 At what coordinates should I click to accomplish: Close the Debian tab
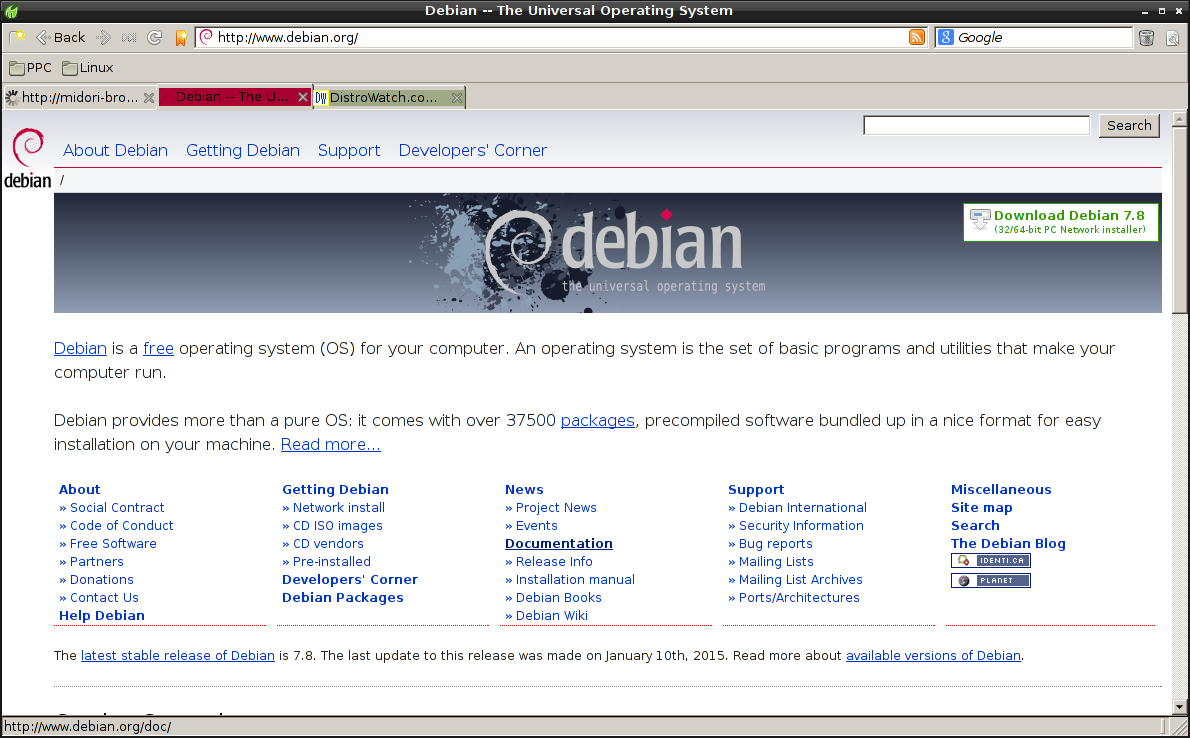click(x=303, y=97)
